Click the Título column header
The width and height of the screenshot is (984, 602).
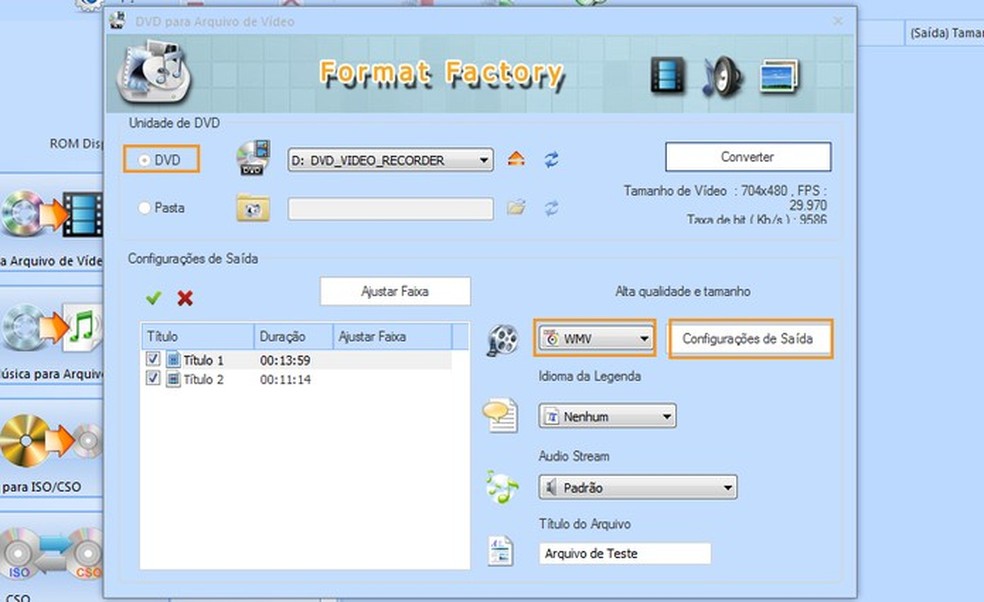198,336
